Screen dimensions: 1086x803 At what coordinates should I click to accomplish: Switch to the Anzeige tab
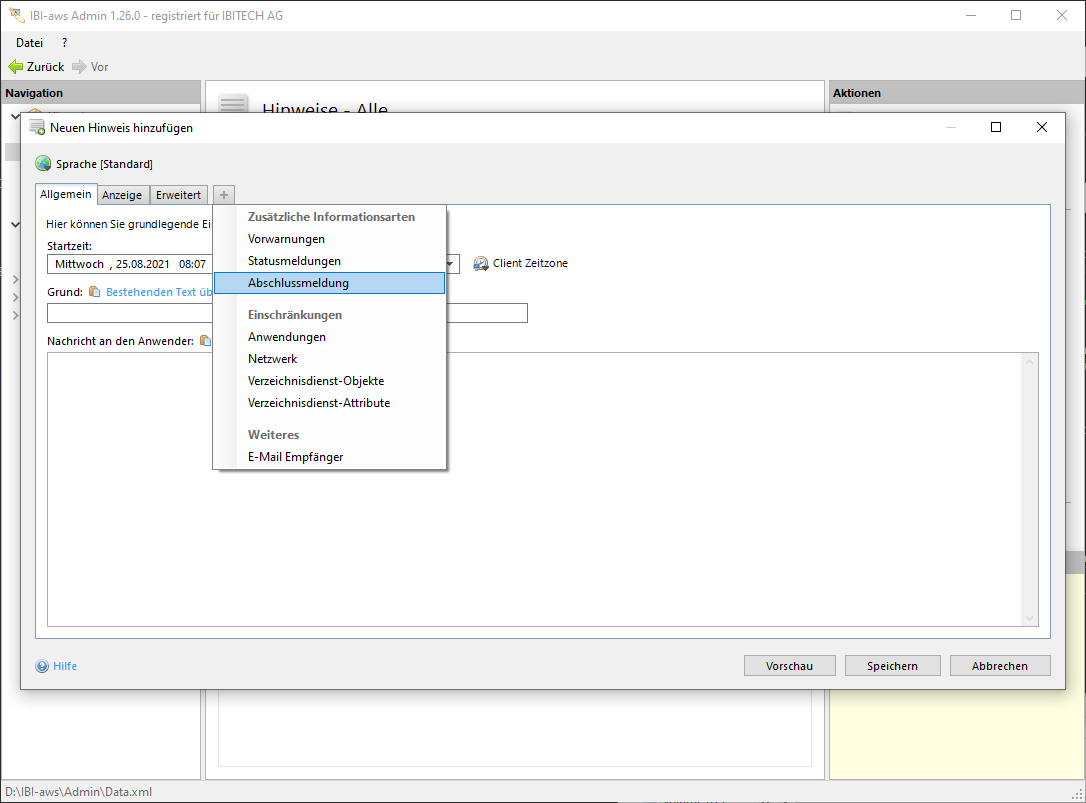coord(123,195)
